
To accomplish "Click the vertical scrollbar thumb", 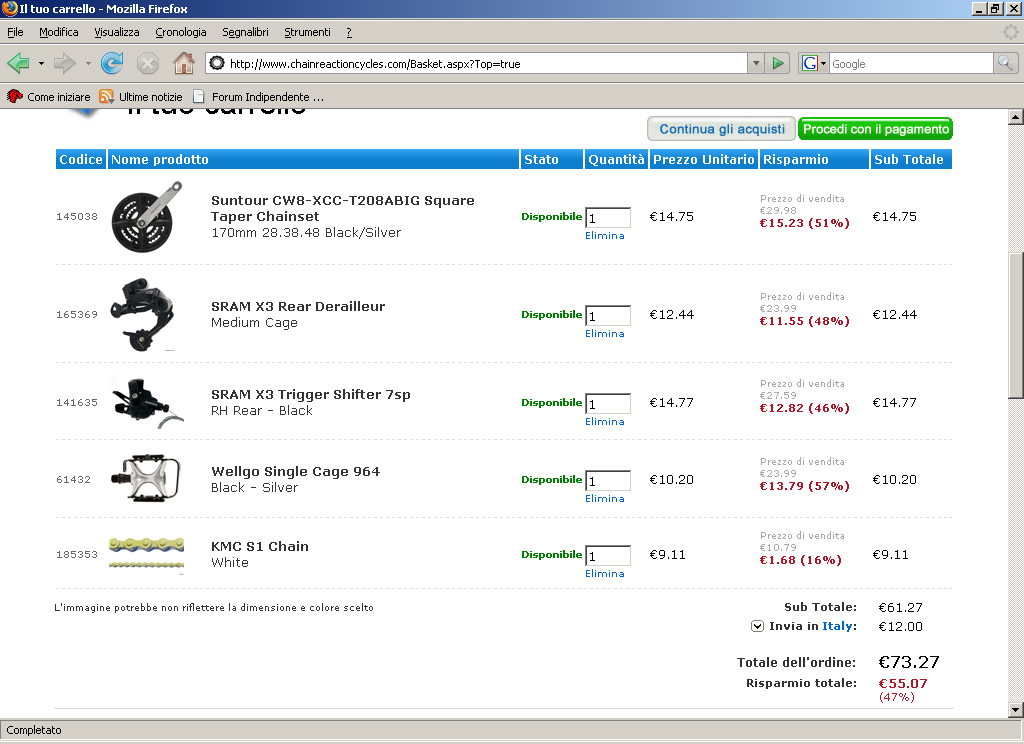I will pyautogui.click(x=1016, y=325).
